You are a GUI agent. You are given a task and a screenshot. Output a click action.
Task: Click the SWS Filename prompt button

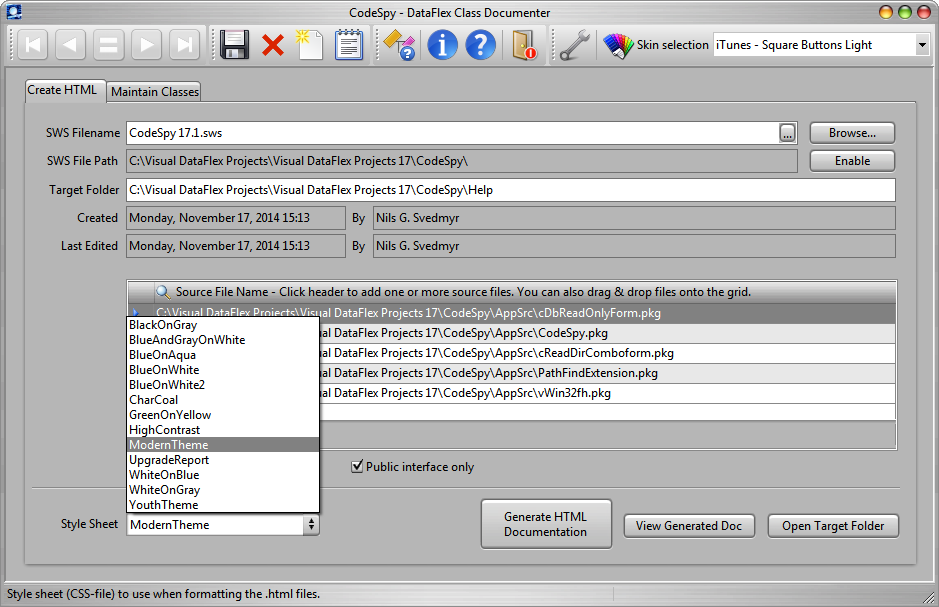(x=787, y=133)
